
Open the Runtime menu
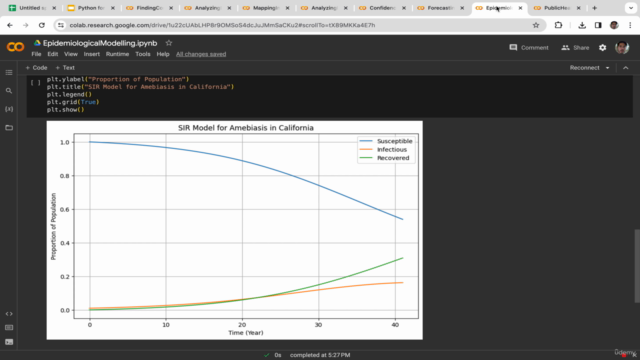pyautogui.click(x=117, y=54)
